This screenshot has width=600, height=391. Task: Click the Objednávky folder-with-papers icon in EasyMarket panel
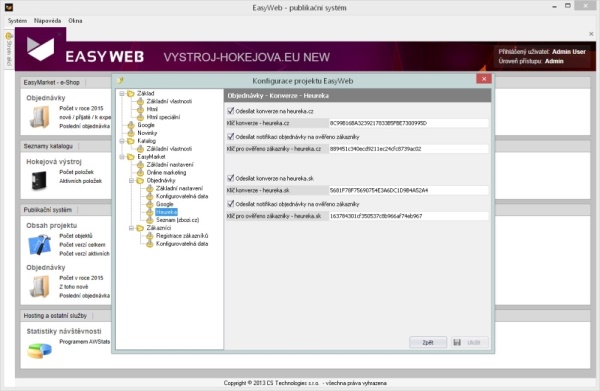point(39,117)
